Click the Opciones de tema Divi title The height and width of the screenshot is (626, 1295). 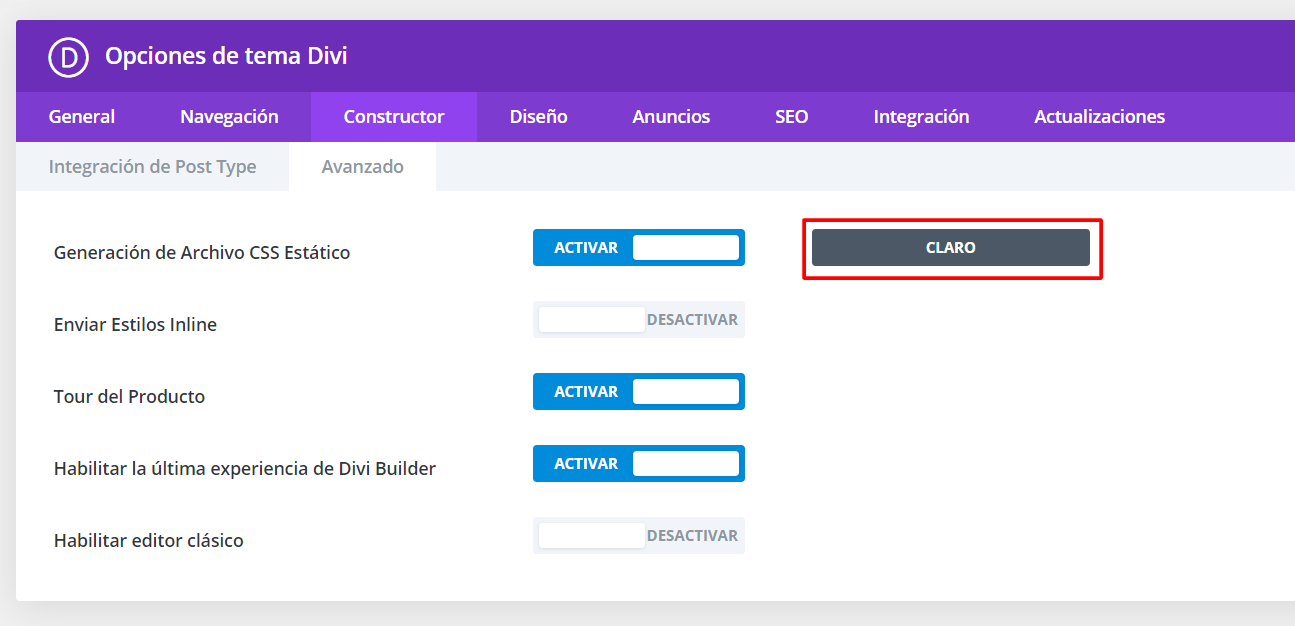(226, 56)
